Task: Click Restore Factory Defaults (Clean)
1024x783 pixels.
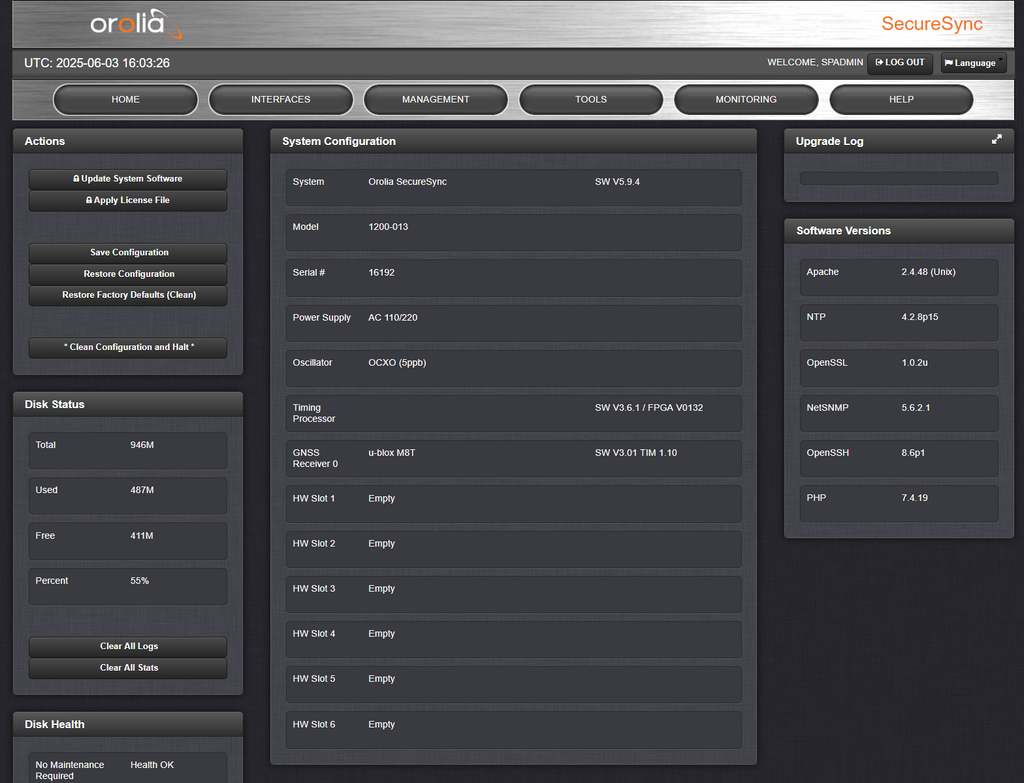Action: point(128,295)
